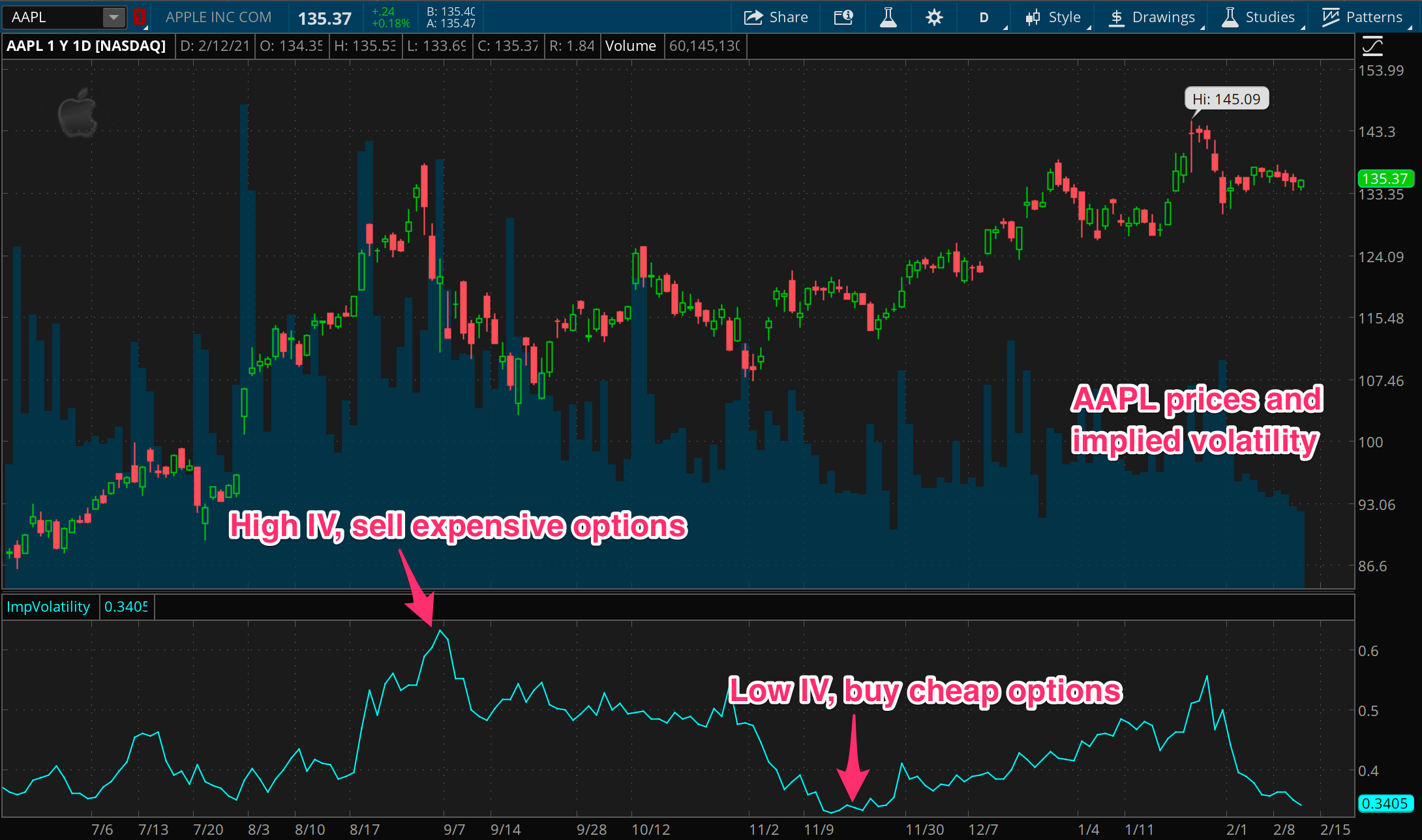Click the range readout R: 1.84

pyautogui.click(x=571, y=46)
